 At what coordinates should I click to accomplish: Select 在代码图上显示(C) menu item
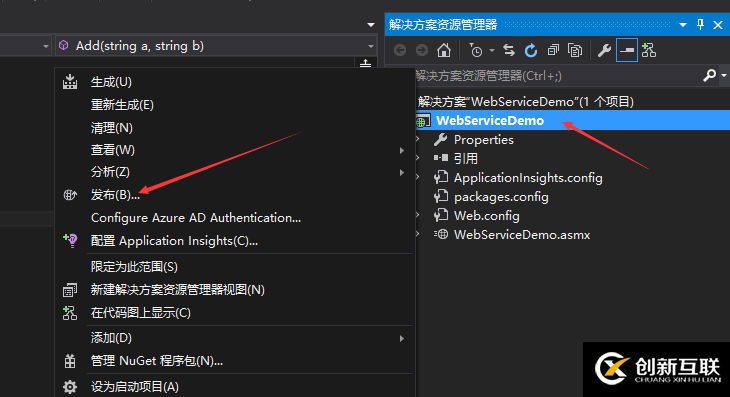(141, 312)
